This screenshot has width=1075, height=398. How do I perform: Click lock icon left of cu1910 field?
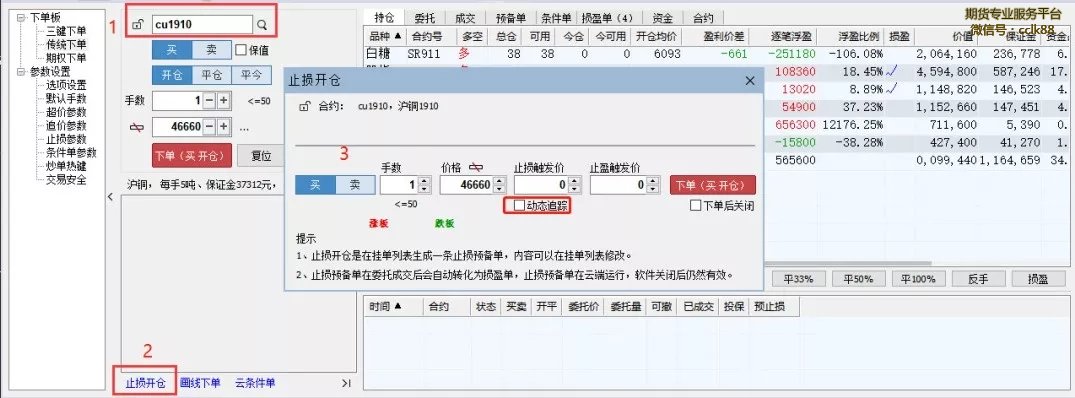point(137,25)
